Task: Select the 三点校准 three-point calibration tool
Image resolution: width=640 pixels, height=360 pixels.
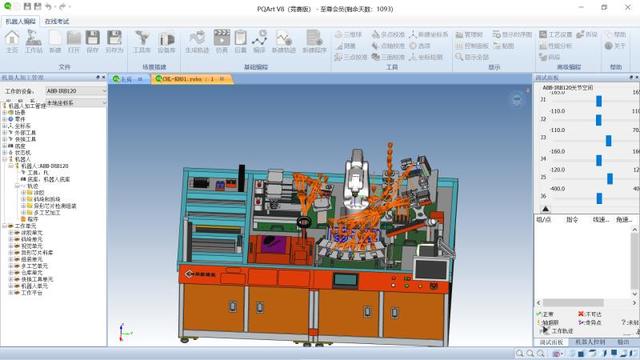Action: tap(351, 57)
